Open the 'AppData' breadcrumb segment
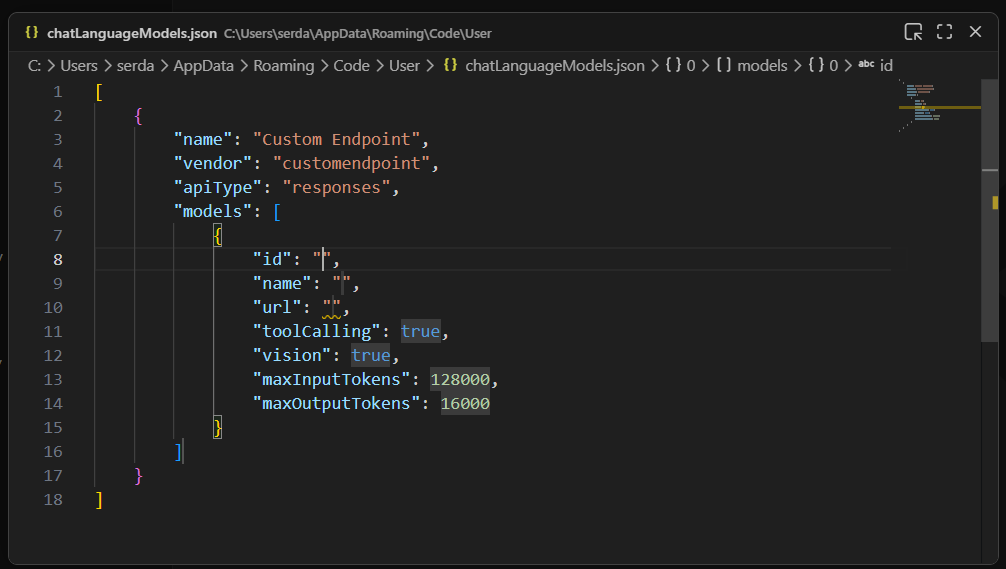The height and width of the screenshot is (569, 1006). [x=203, y=65]
